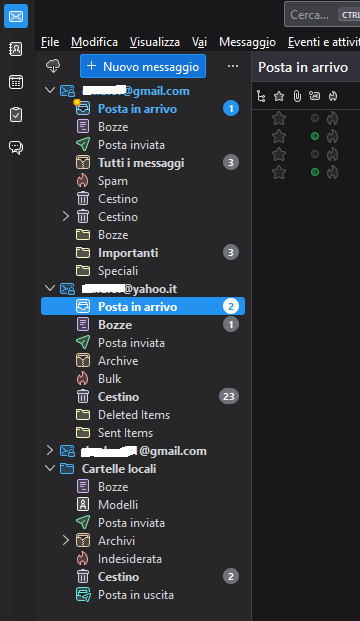Open Posta inviata in Cartelle locali
The height and width of the screenshot is (621, 360).
143,523
